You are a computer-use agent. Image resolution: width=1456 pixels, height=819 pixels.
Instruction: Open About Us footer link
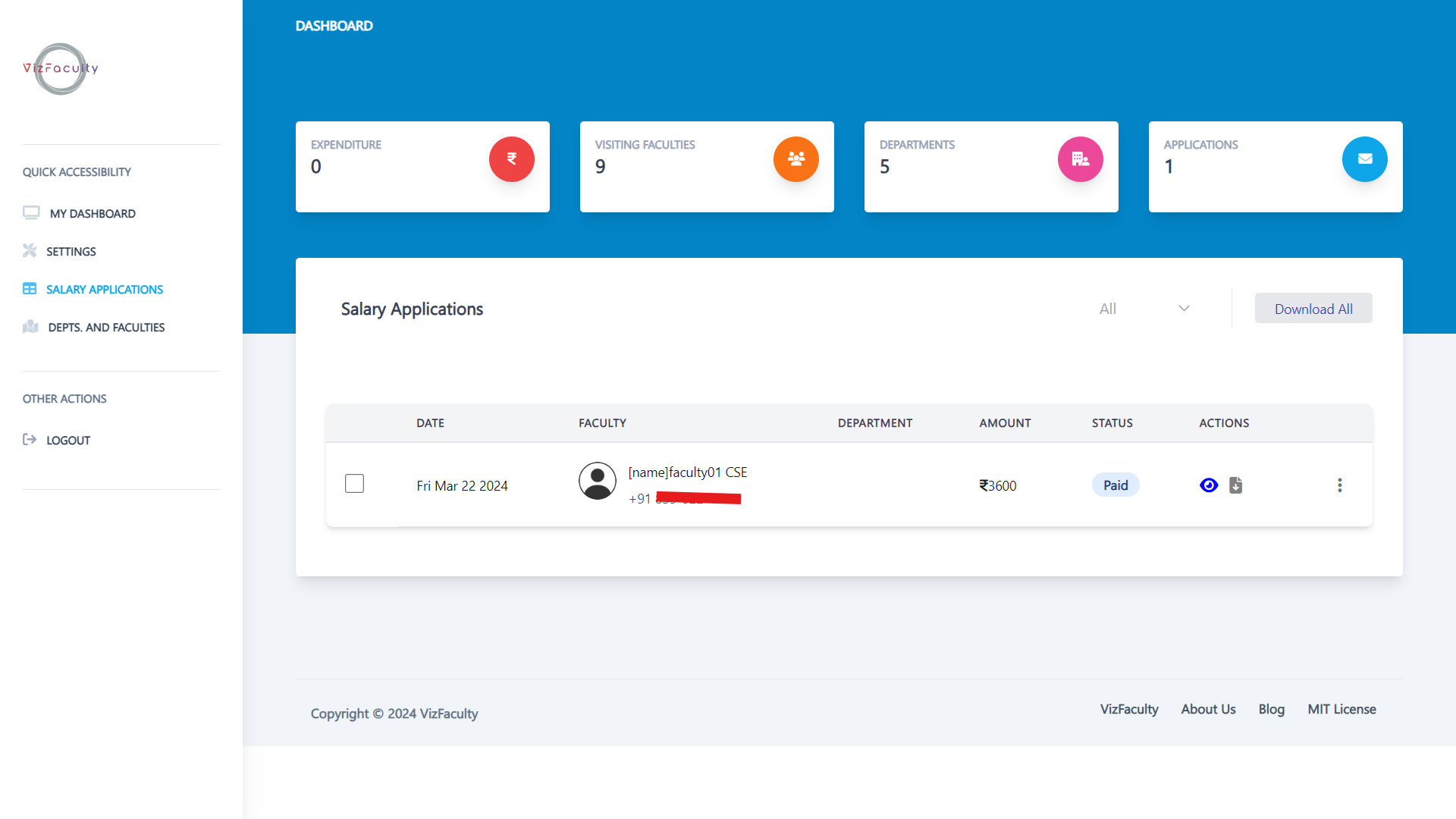[x=1208, y=709]
